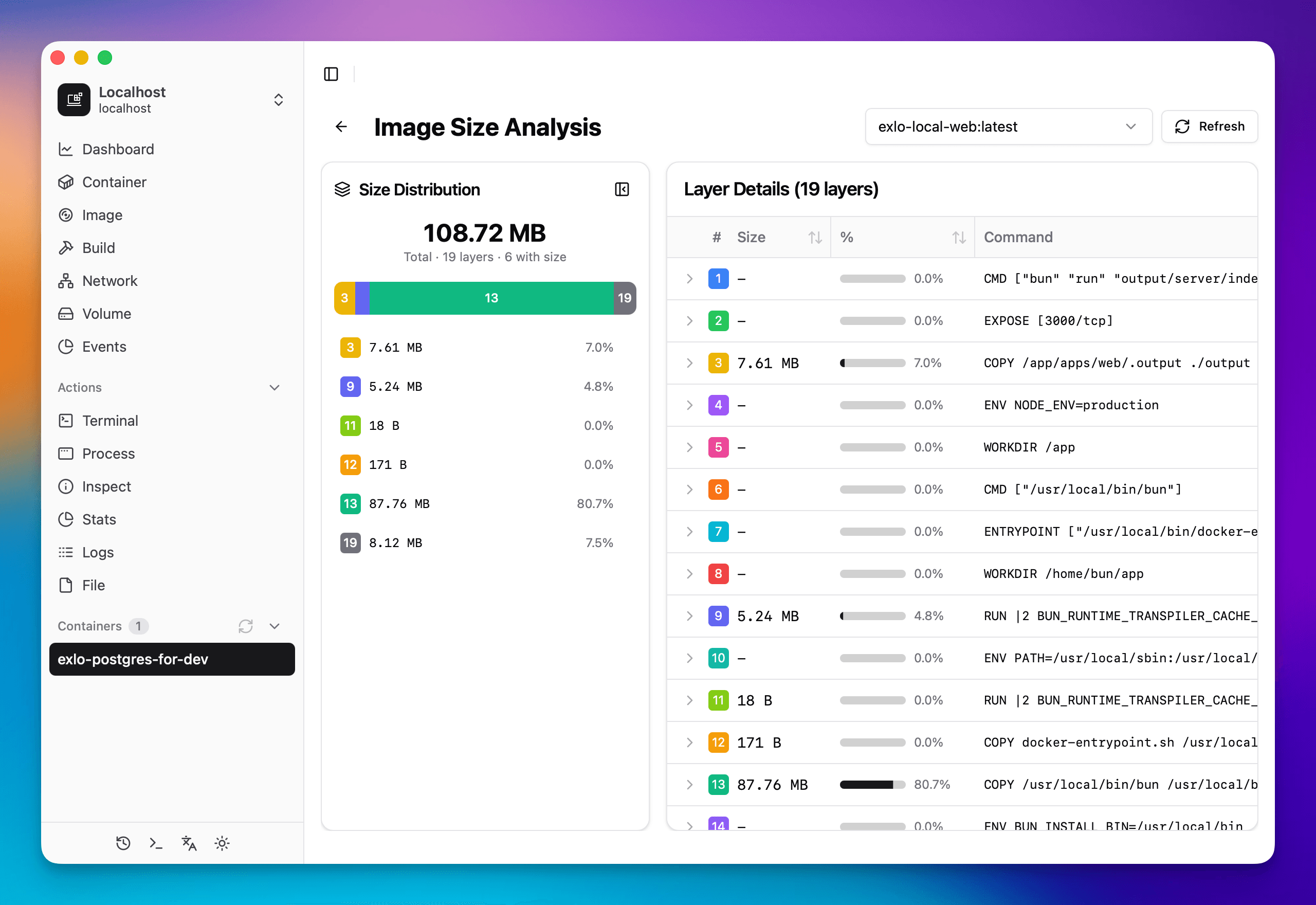Open the Image section in the sidebar
This screenshot has height=905, width=1316.
pos(102,214)
